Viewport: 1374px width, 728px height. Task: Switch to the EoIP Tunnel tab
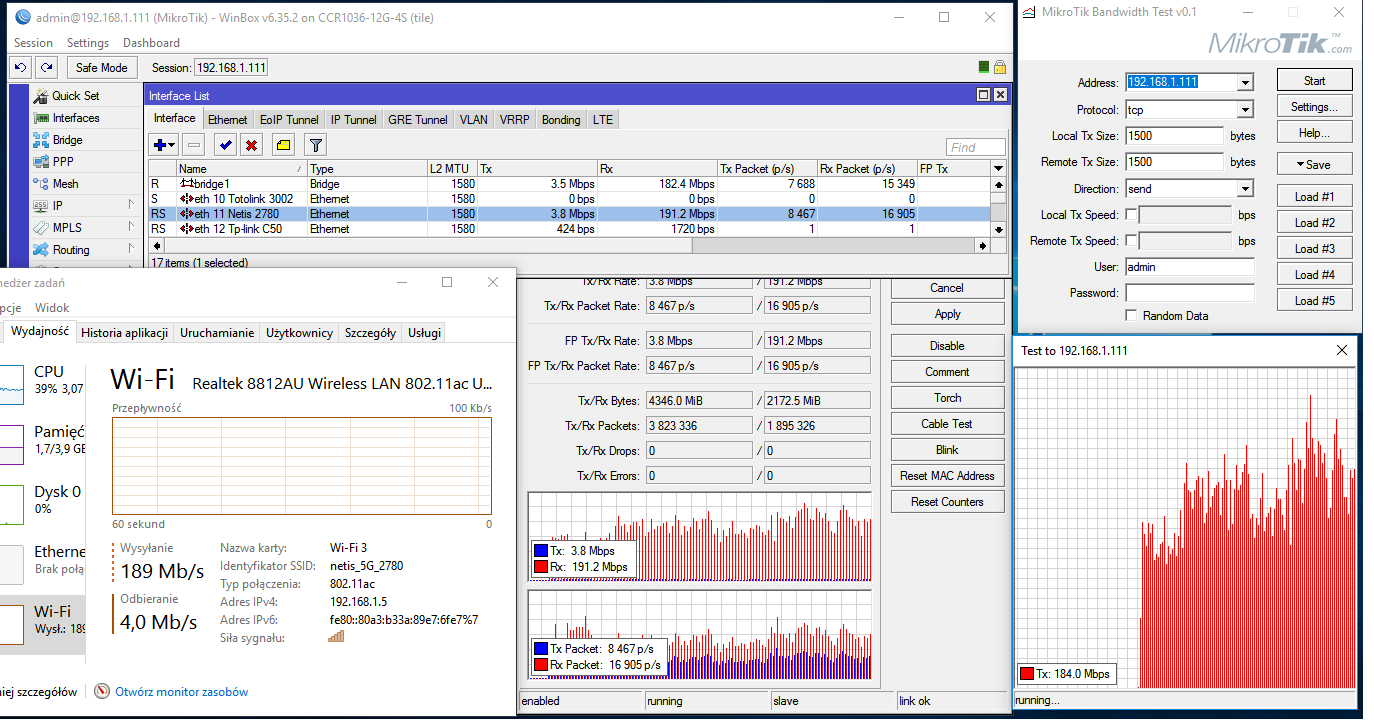pyautogui.click(x=289, y=120)
